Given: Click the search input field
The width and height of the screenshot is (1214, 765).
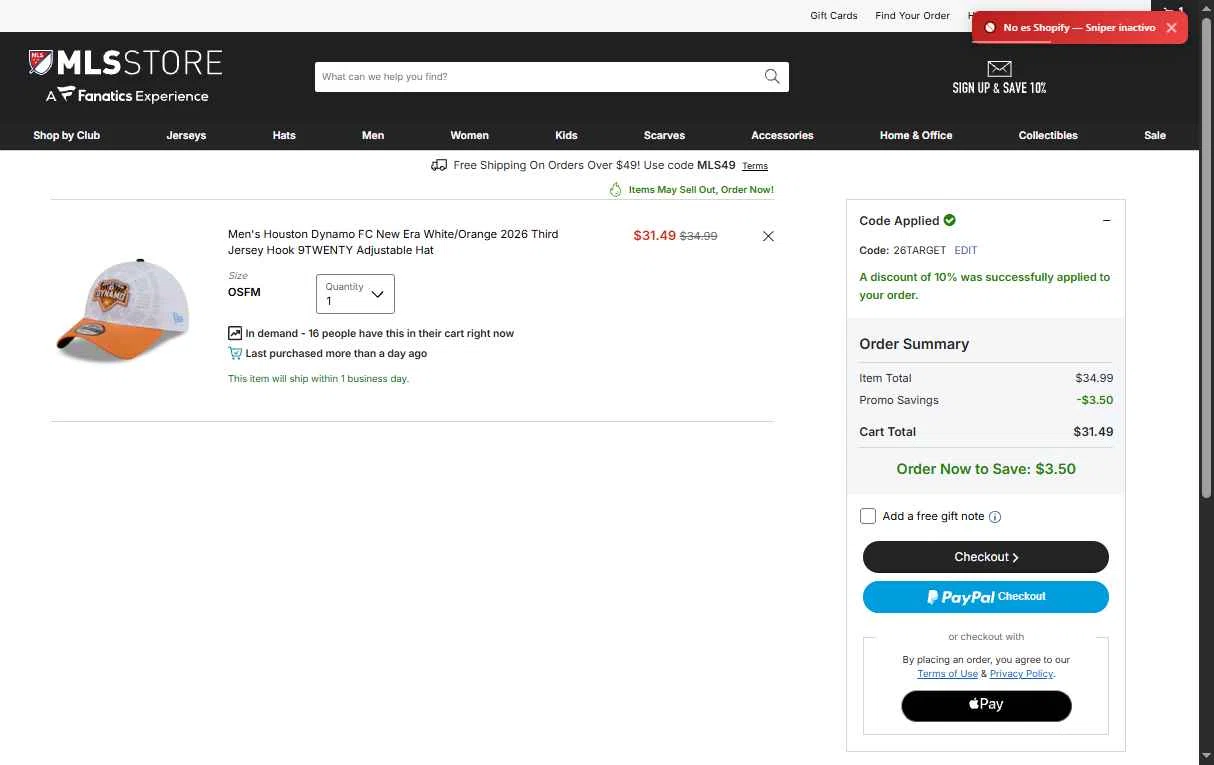Looking at the screenshot, I should [538, 77].
